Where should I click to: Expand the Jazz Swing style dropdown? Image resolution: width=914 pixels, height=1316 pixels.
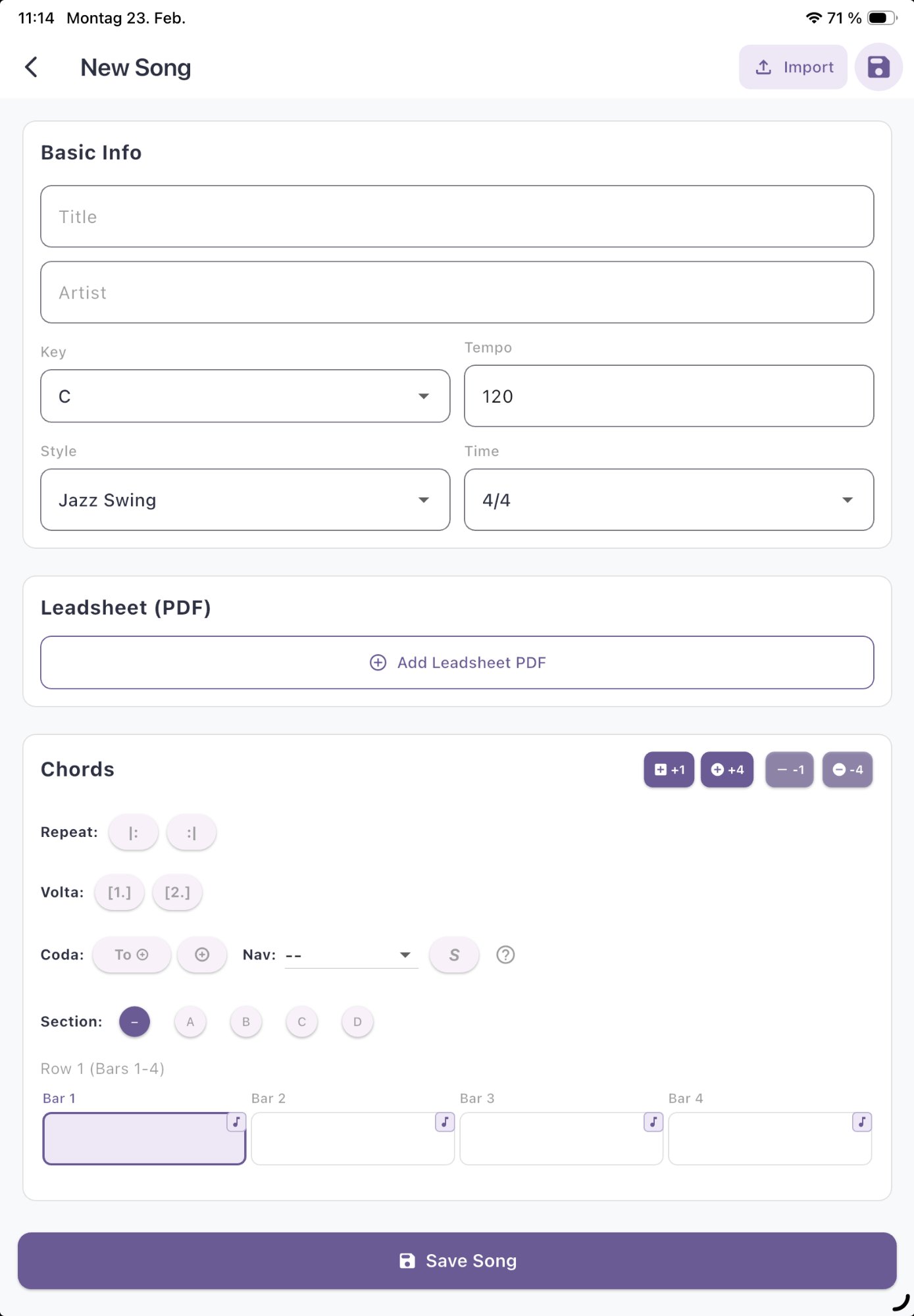tap(245, 500)
